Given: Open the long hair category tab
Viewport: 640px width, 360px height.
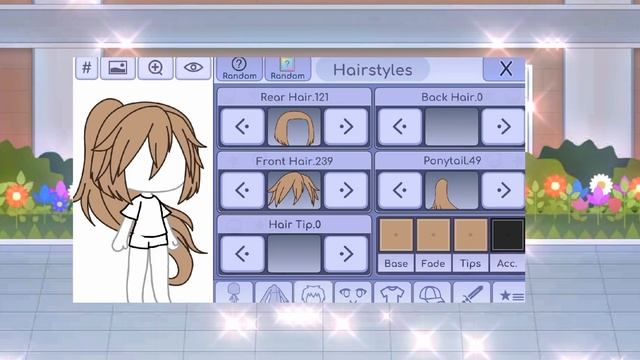Looking at the screenshot, I should [x=273, y=292].
